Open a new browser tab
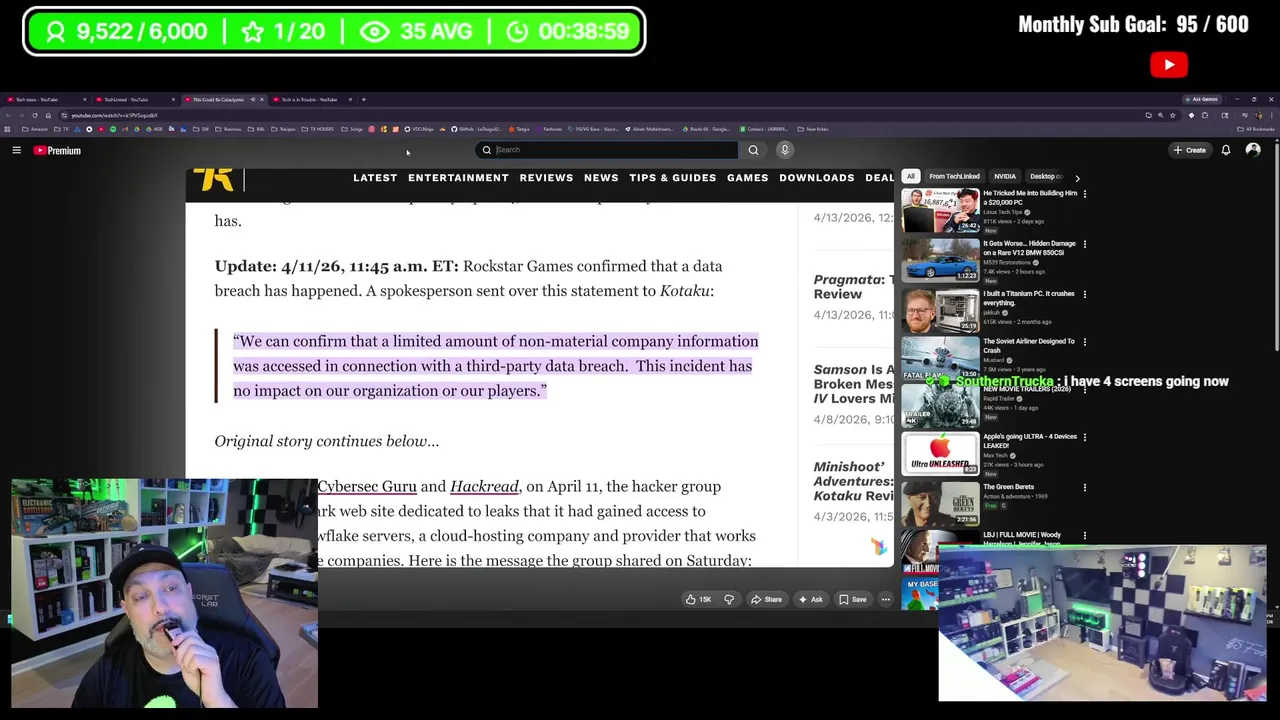The width and height of the screenshot is (1280, 720). (x=364, y=99)
